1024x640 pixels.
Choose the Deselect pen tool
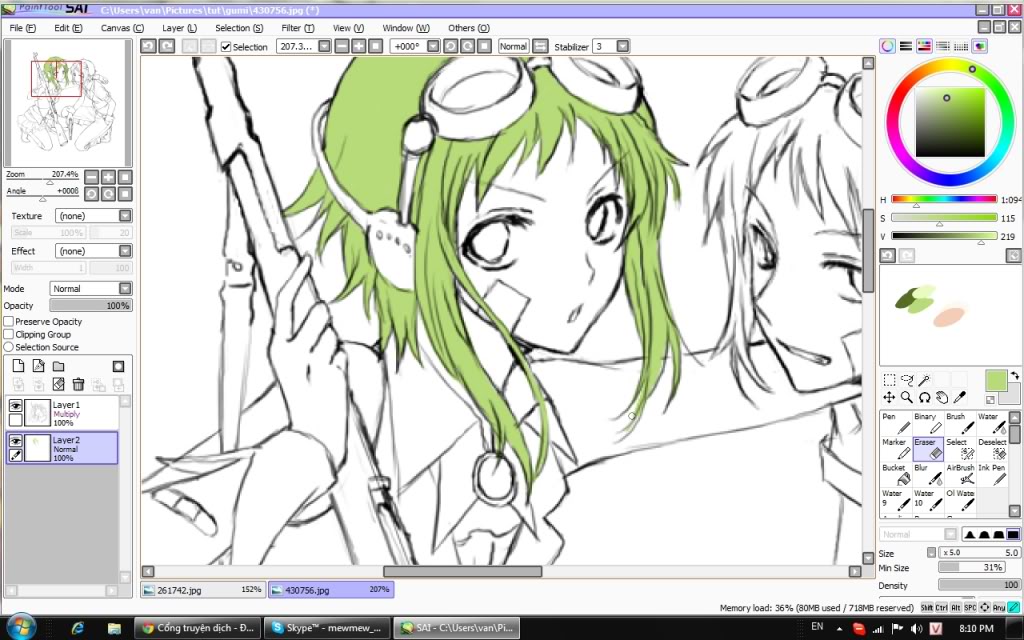point(992,449)
